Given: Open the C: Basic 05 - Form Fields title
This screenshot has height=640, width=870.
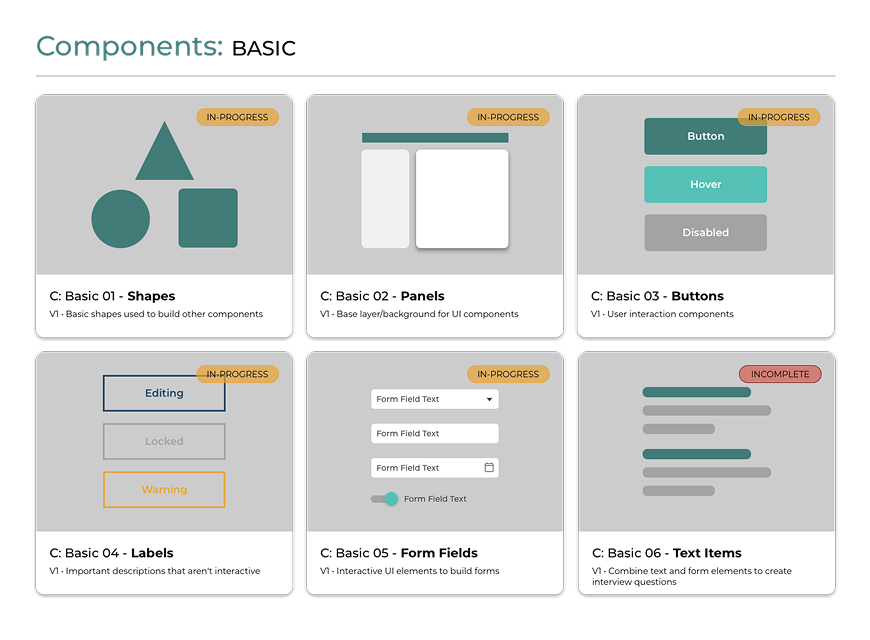Looking at the screenshot, I should 398,553.
